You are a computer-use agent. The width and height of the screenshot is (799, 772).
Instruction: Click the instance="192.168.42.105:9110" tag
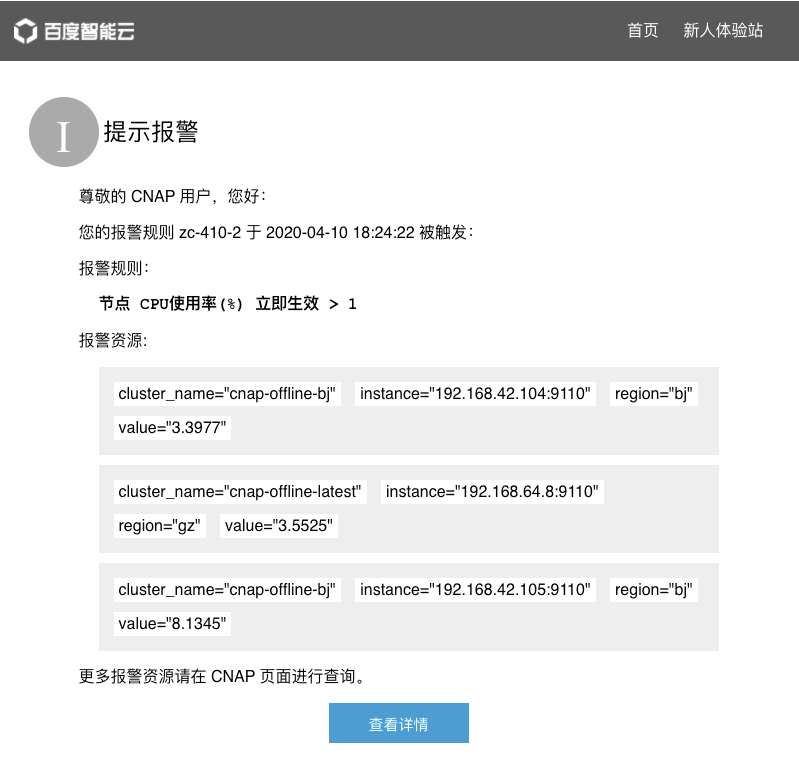click(x=475, y=590)
